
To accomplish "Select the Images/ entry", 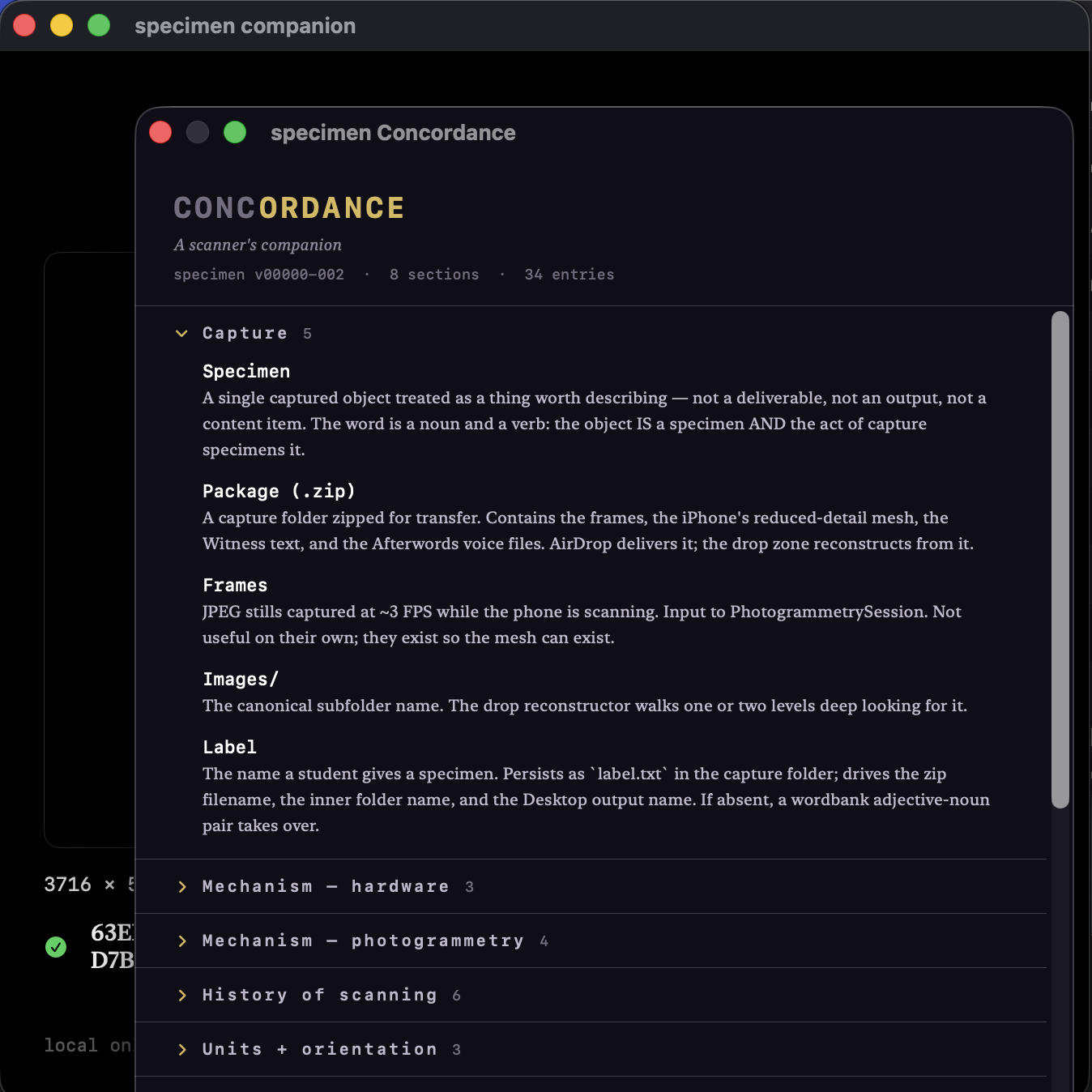I will tap(241, 679).
